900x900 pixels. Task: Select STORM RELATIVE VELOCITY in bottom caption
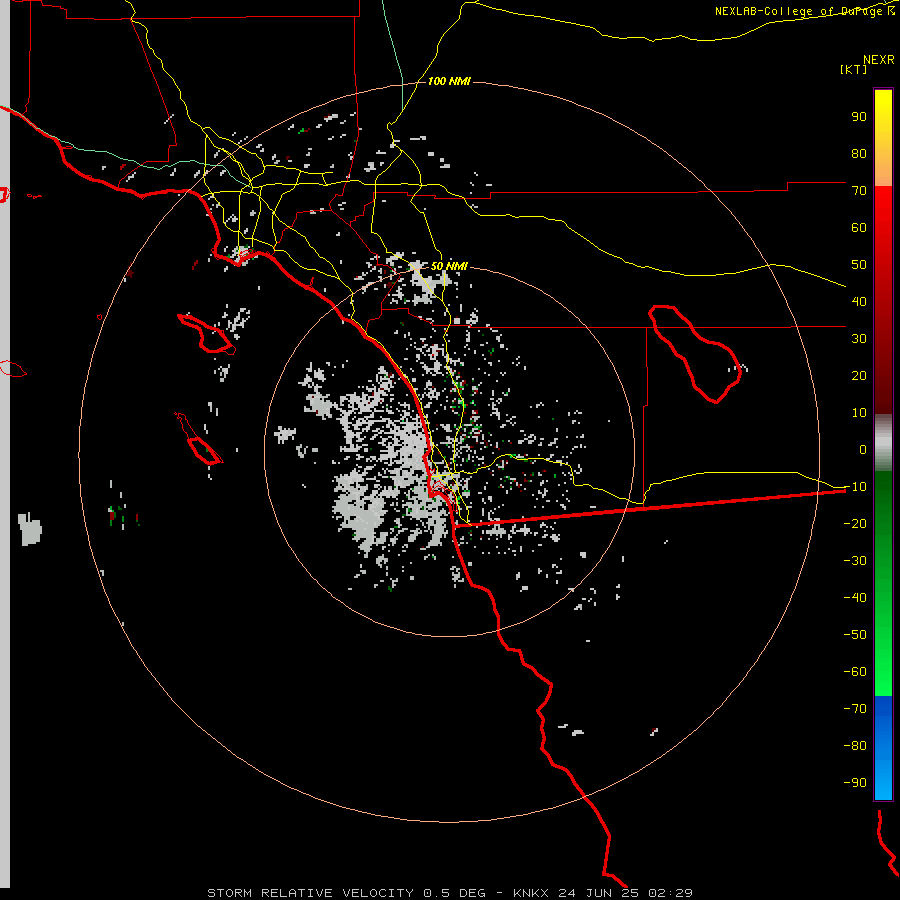point(310,893)
